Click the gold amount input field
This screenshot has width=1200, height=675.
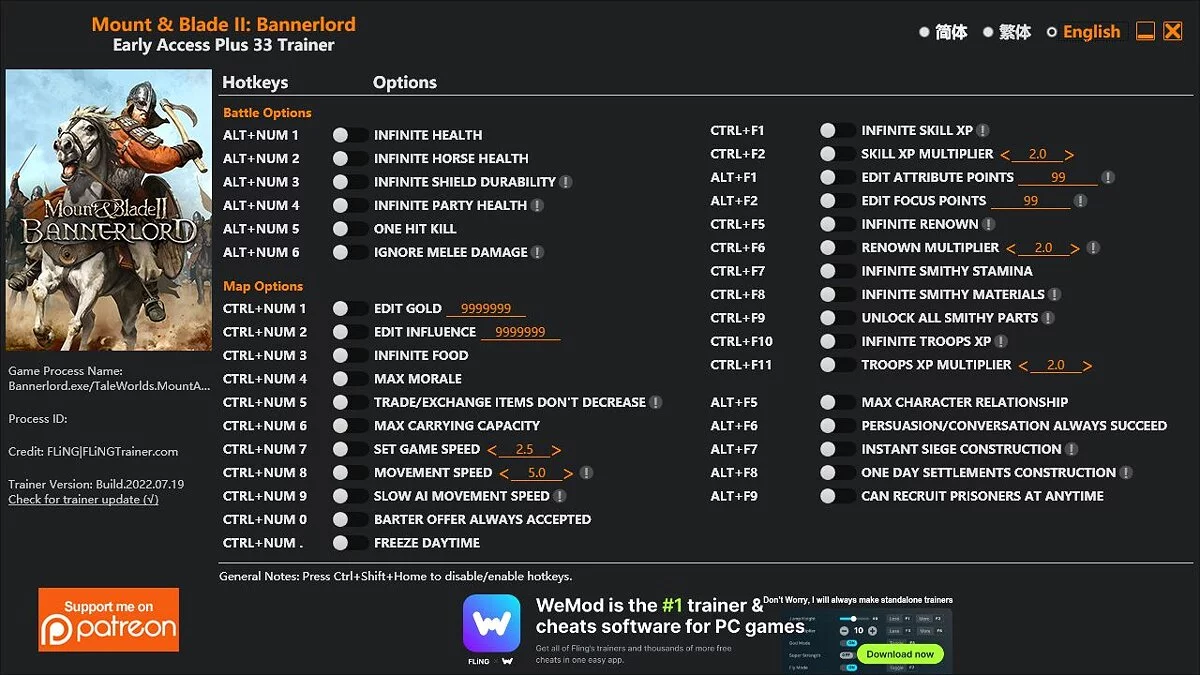(487, 308)
